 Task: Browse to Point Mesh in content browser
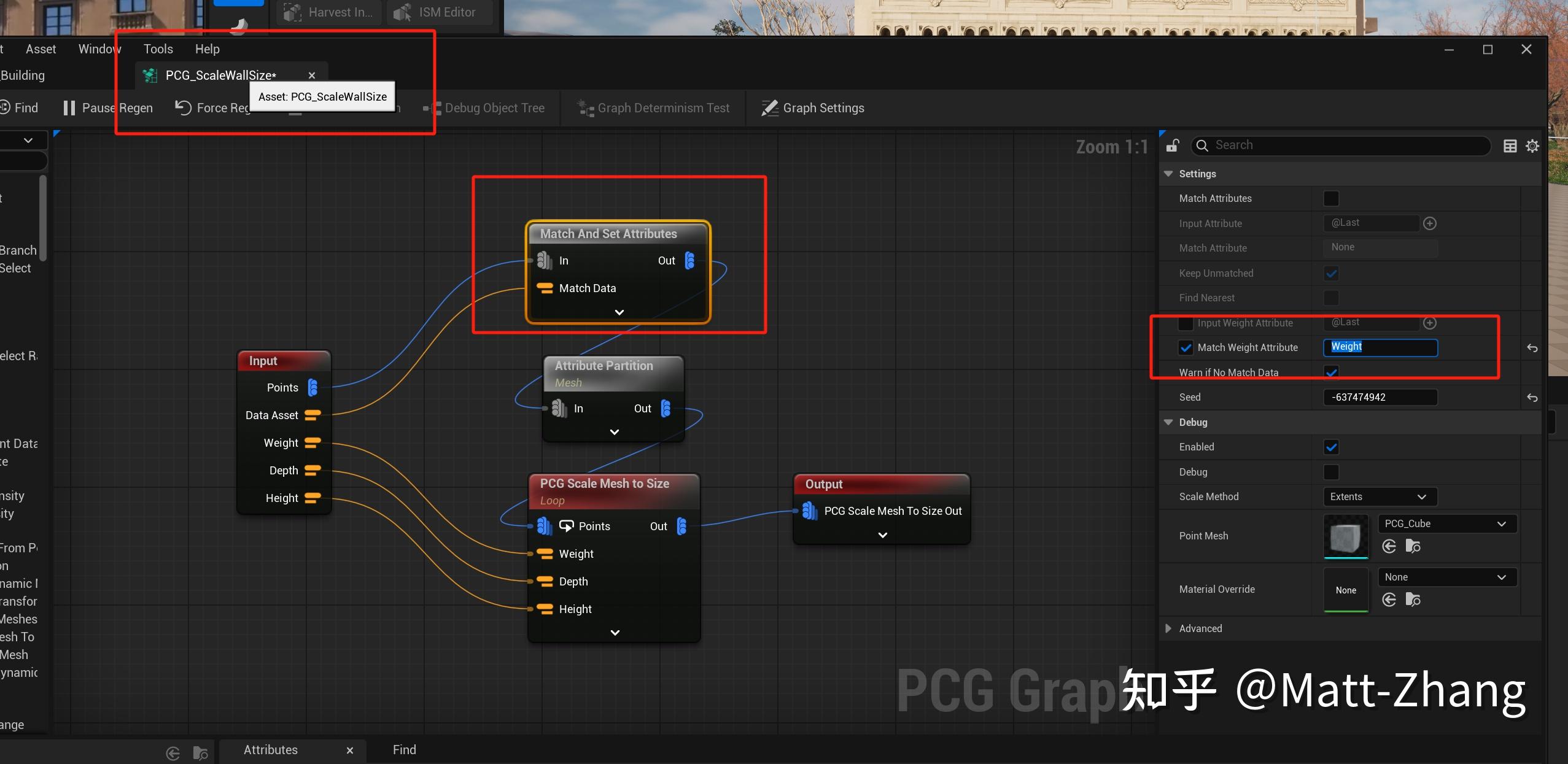[x=1413, y=546]
